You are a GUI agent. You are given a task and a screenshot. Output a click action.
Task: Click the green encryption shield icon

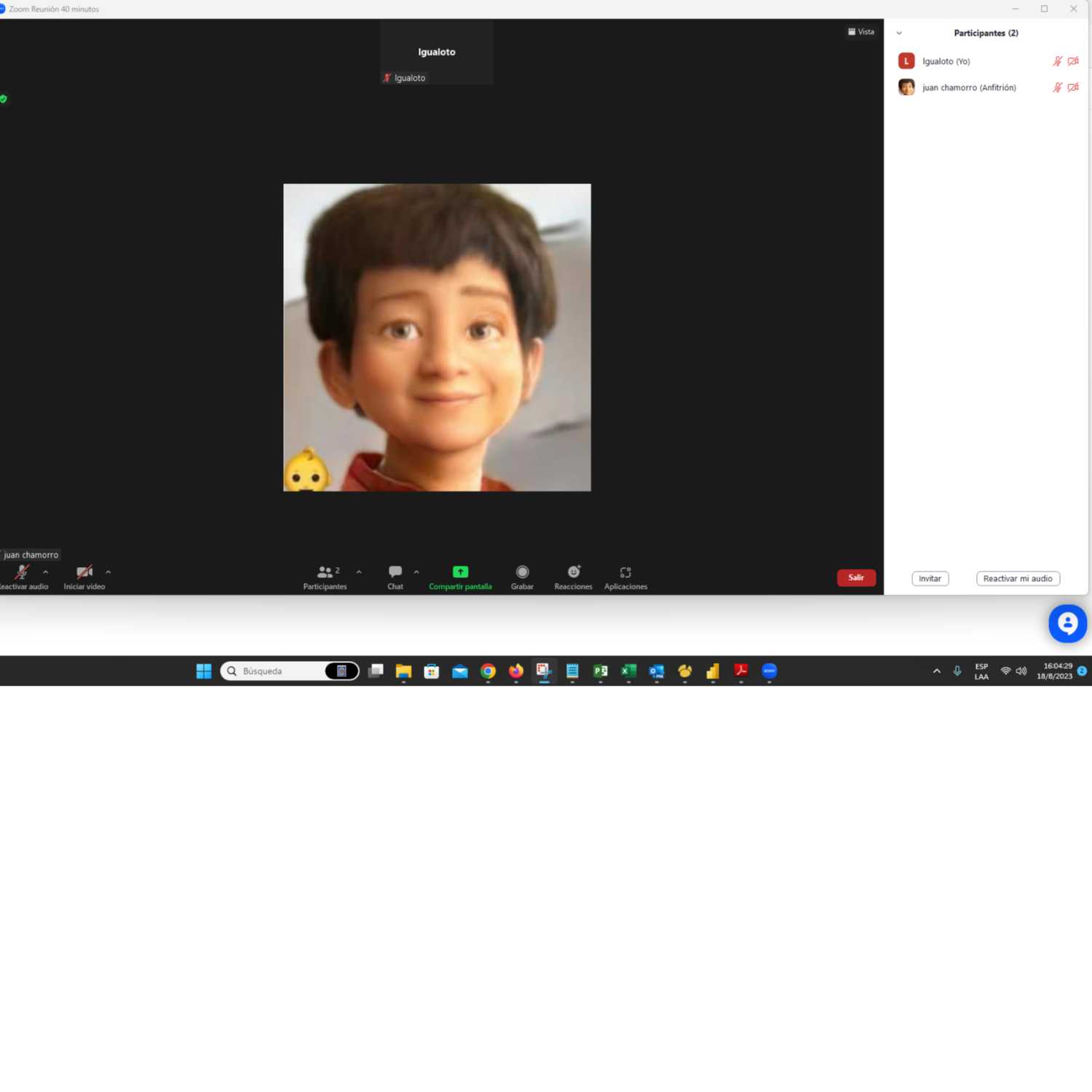pyautogui.click(x=3, y=99)
